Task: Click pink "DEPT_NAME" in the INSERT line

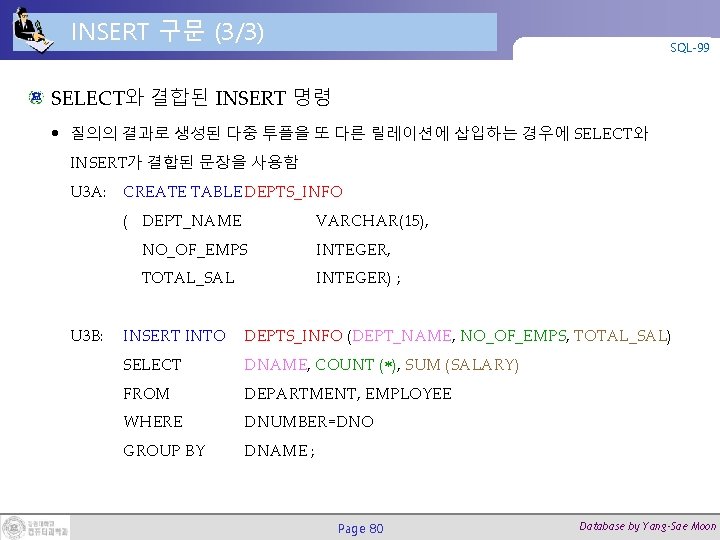Action: (x=402, y=336)
